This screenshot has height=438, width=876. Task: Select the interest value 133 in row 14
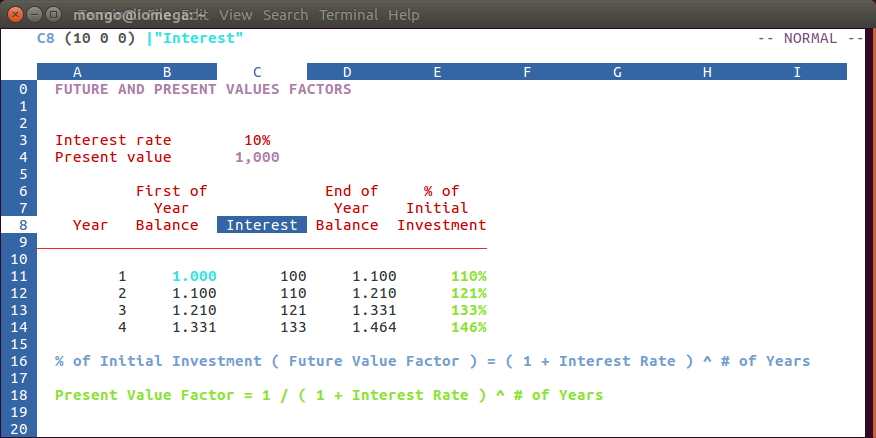coord(293,327)
